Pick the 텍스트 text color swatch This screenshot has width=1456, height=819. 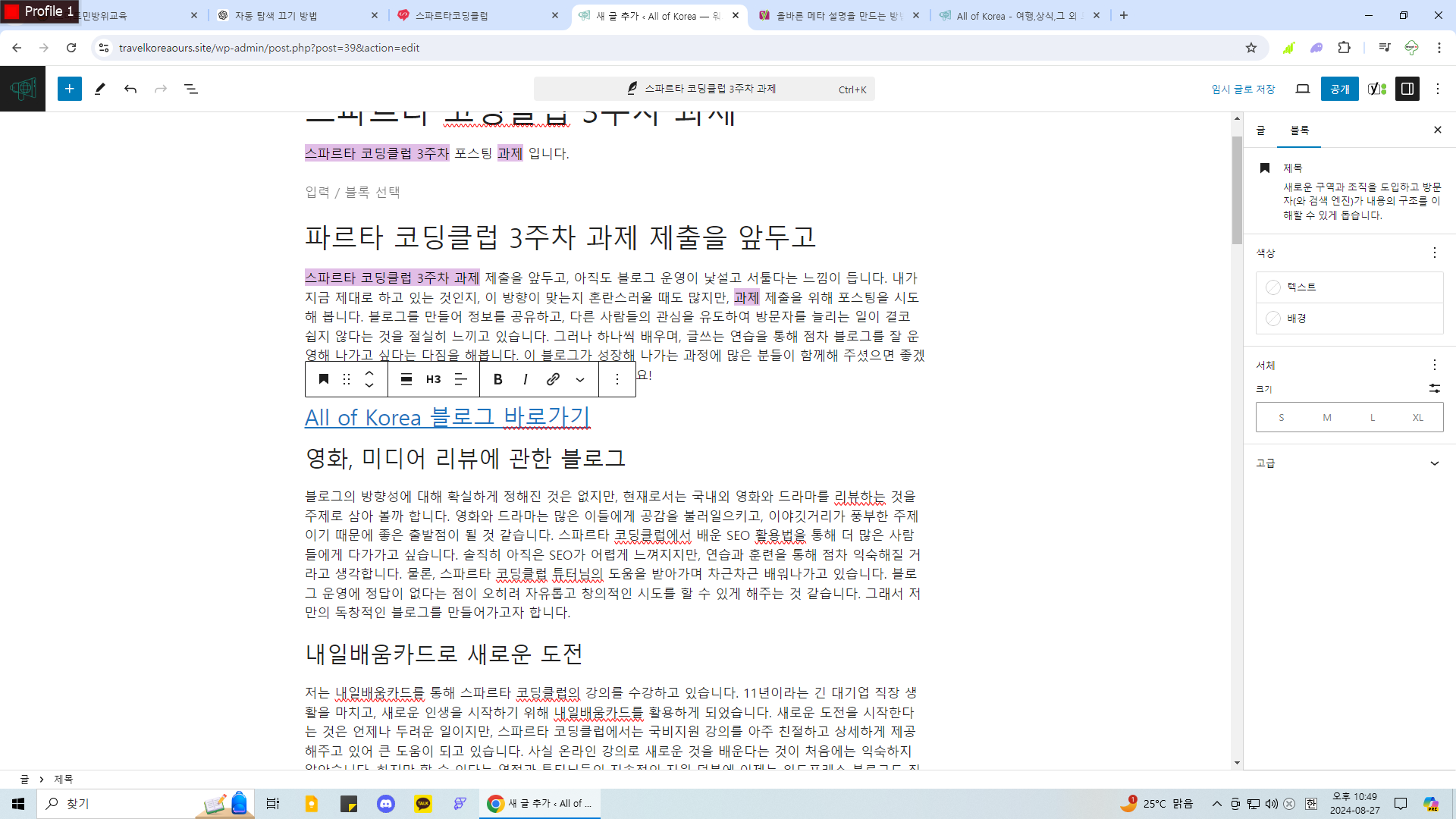tap(1350, 287)
